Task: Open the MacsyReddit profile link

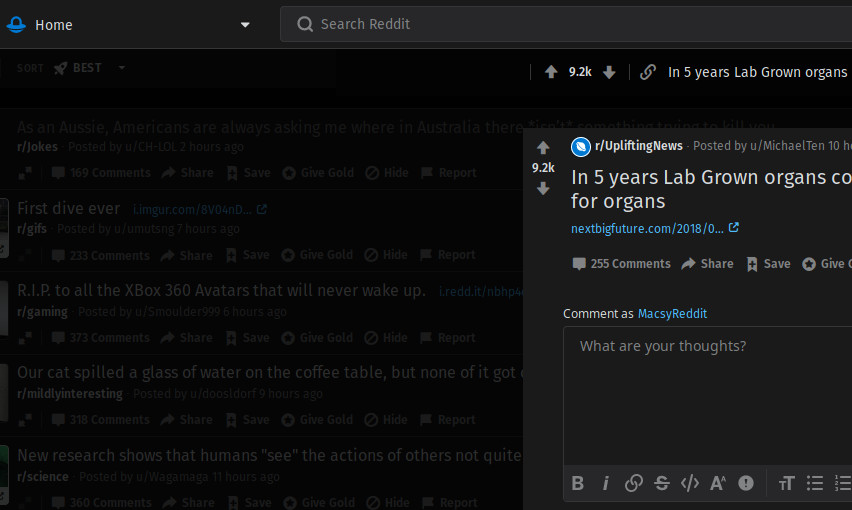Action: [672, 313]
